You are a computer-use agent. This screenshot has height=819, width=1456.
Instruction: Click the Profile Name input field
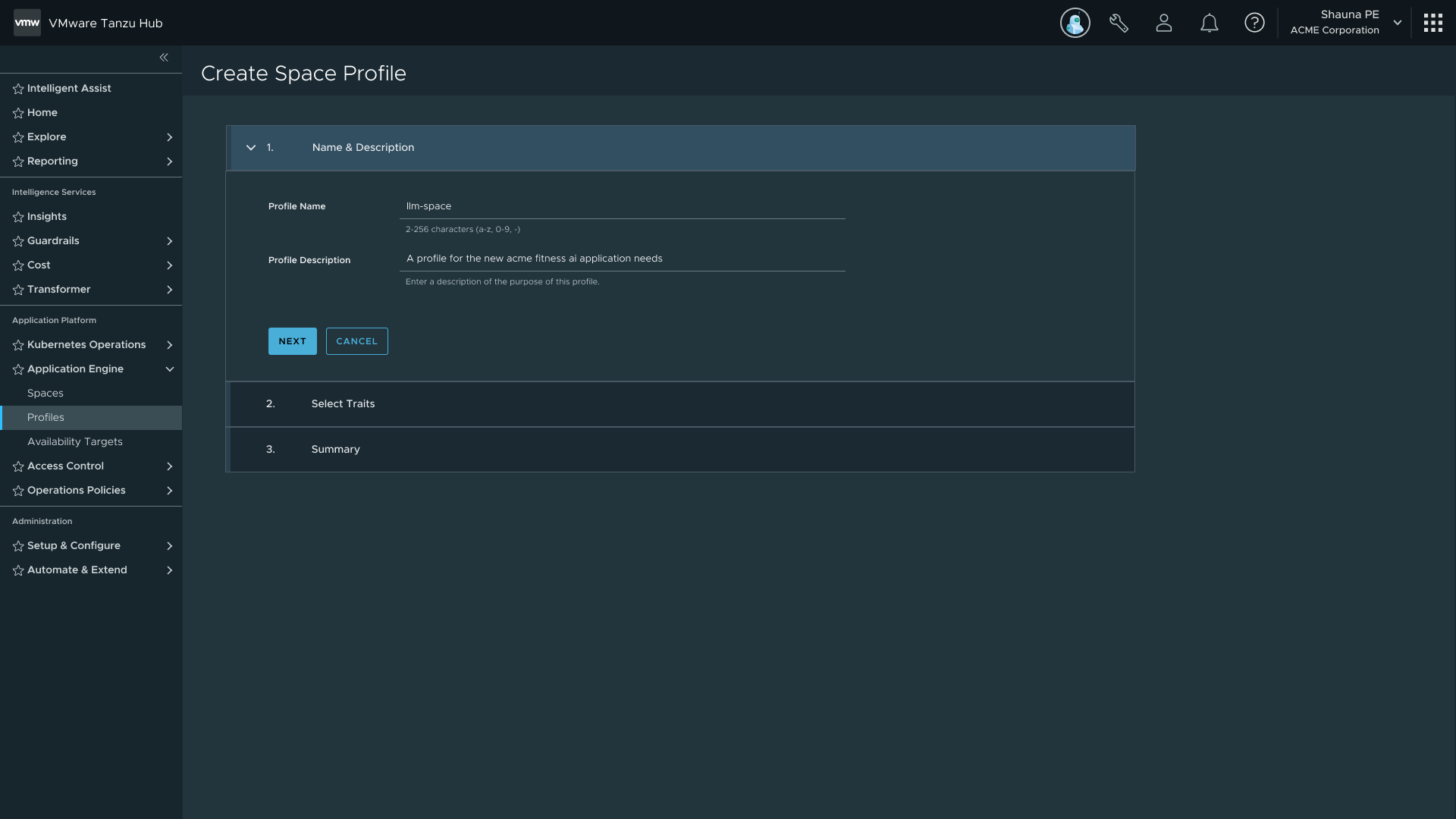(623, 206)
